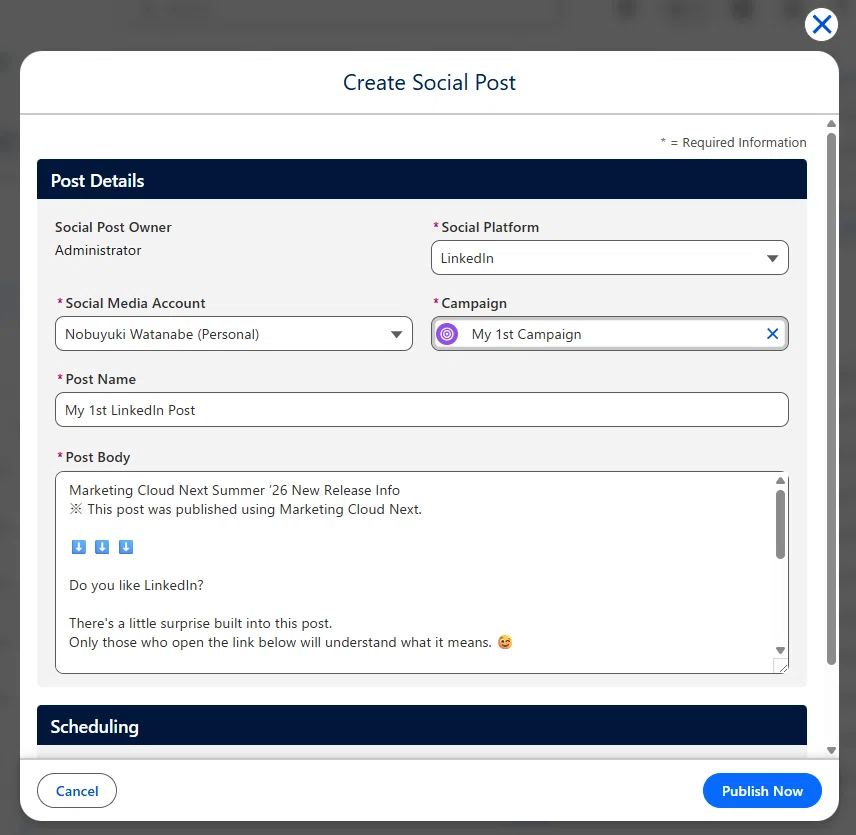Click the Post Details section header
The width and height of the screenshot is (856, 835).
(421, 180)
